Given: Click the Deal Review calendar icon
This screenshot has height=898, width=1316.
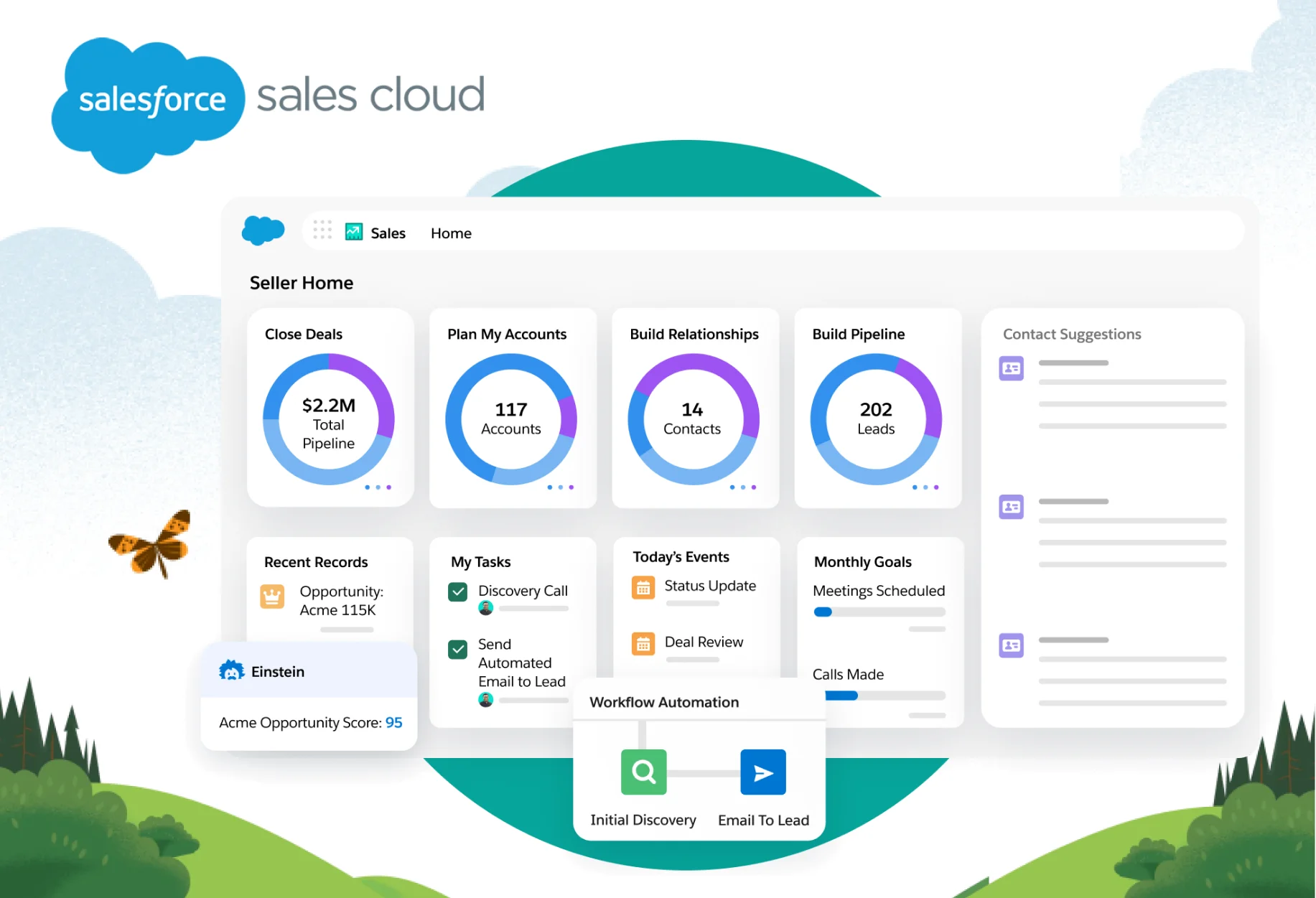Looking at the screenshot, I should (x=644, y=643).
